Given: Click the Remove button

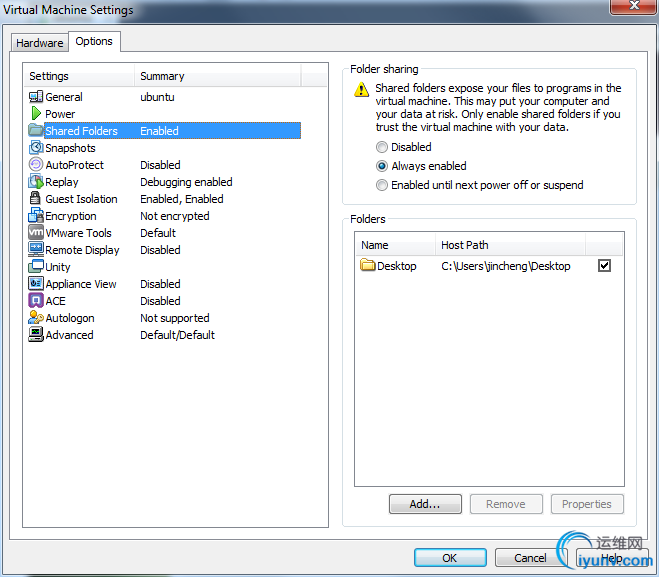Looking at the screenshot, I should pyautogui.click(x=506, y=504).
